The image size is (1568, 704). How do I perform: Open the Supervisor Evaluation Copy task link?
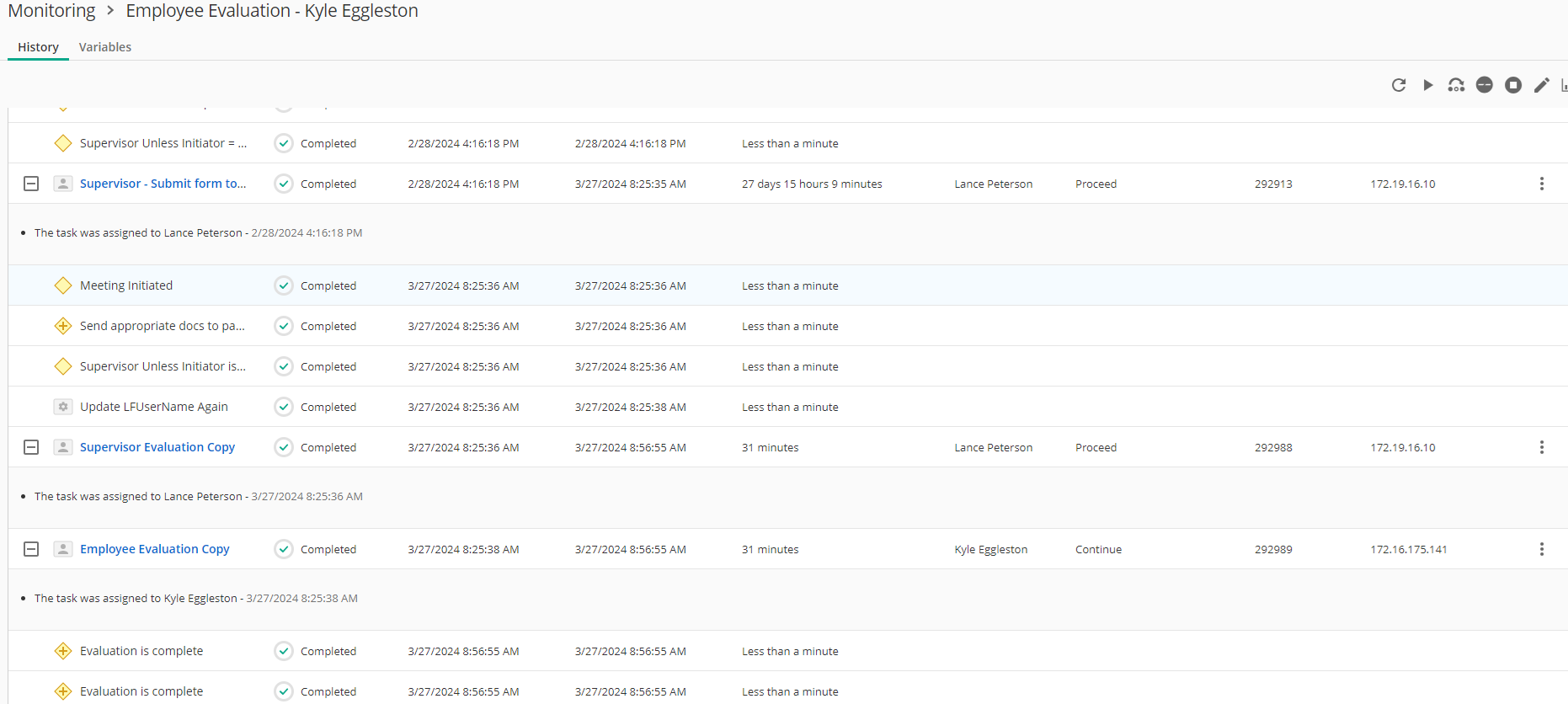pyautogui.click(x=157, y=447)
